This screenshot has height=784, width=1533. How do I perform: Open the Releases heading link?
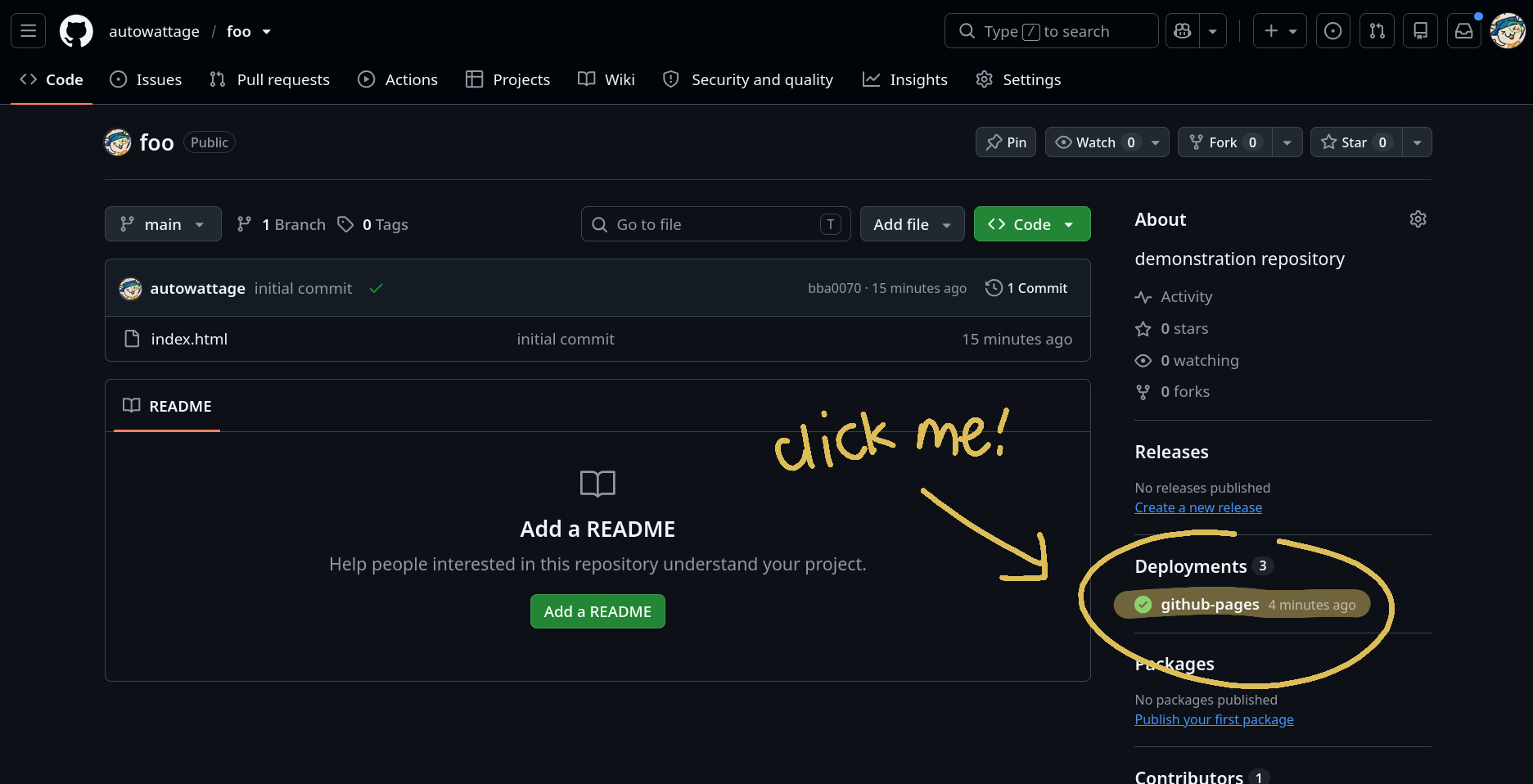[1171, 452]
